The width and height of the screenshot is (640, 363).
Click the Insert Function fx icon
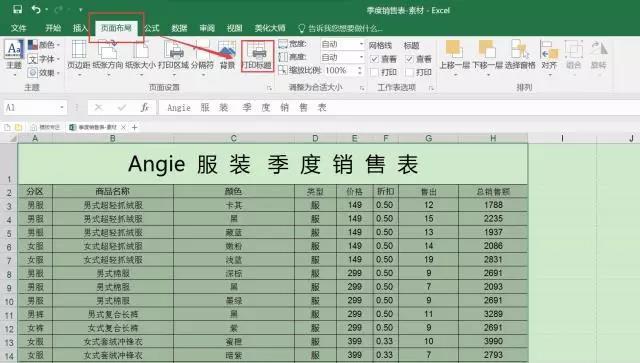pos(144,107)
